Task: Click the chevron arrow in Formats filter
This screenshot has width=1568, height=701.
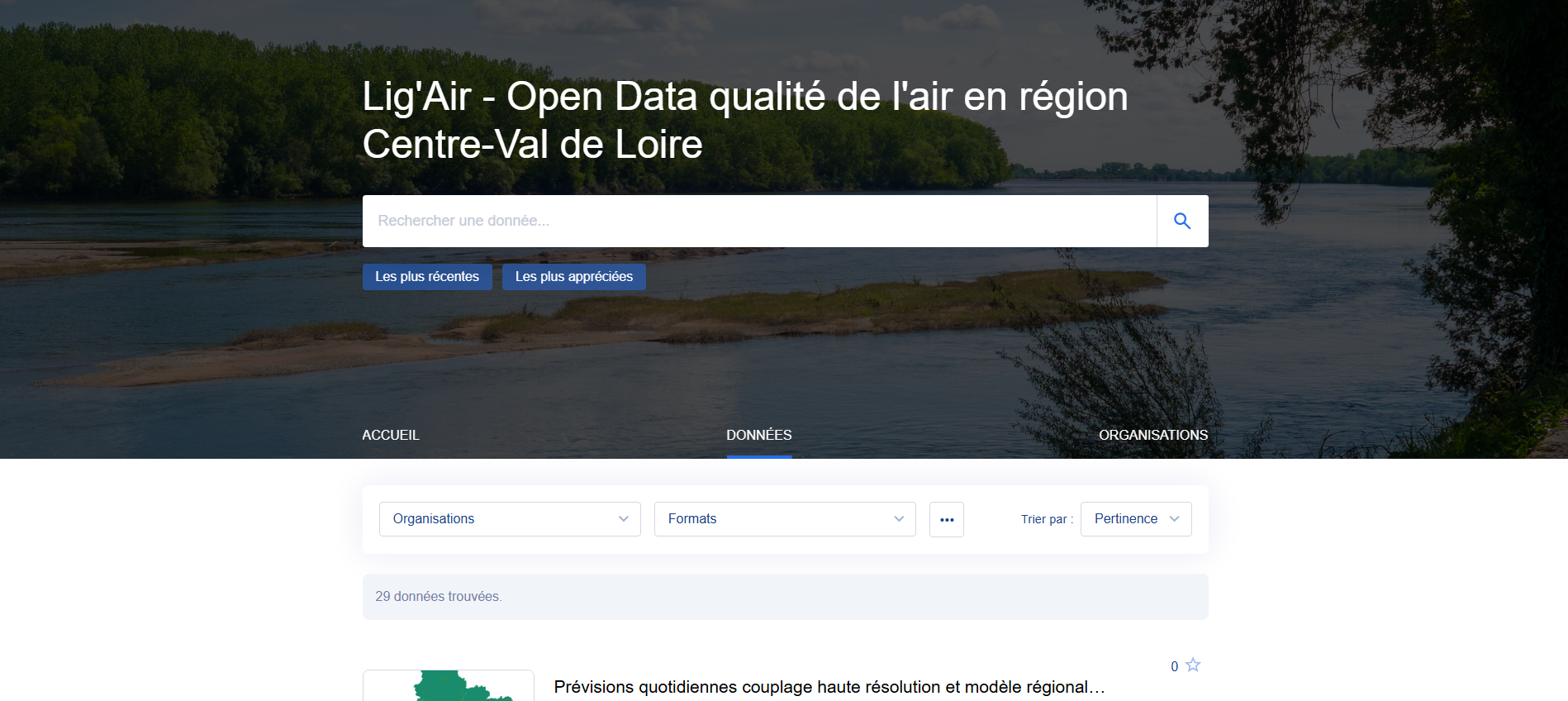Action: click(x=899, y=519)
